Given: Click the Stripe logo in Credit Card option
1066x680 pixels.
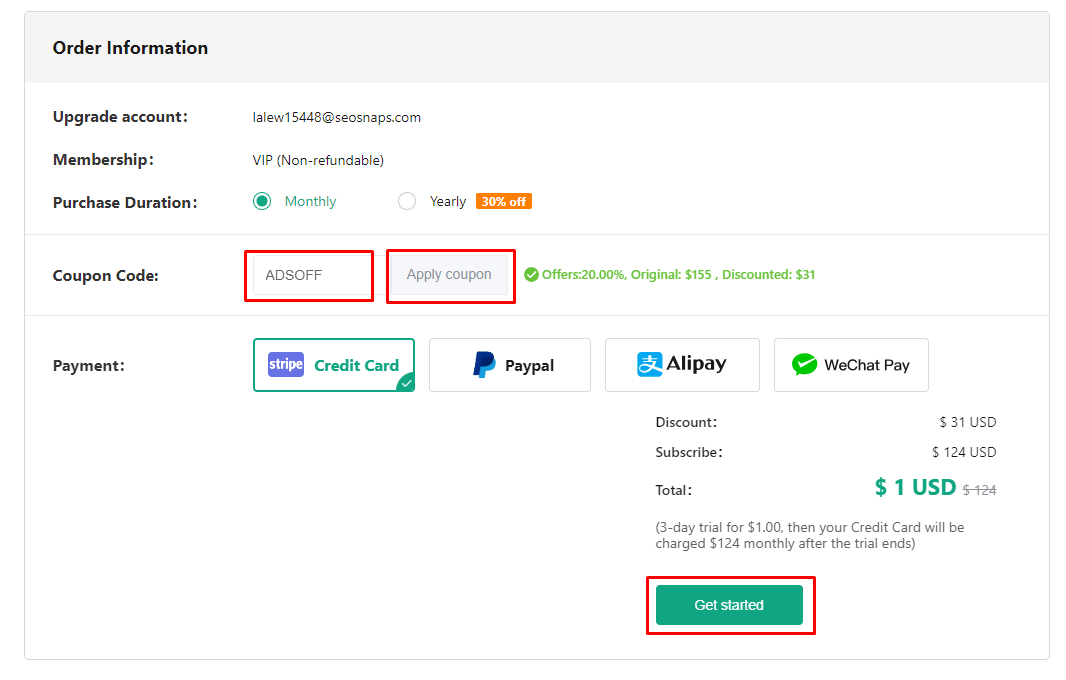Looking at the screenshot, I should click(286, 365).
